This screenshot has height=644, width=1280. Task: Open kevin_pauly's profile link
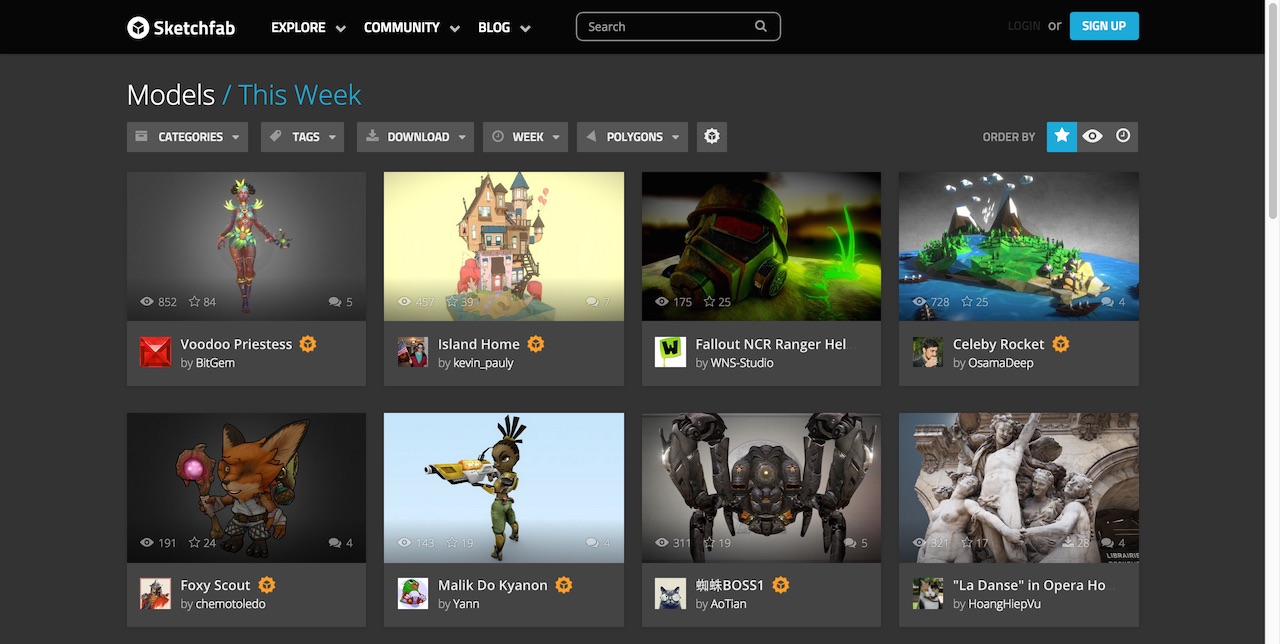click(483, 363)
